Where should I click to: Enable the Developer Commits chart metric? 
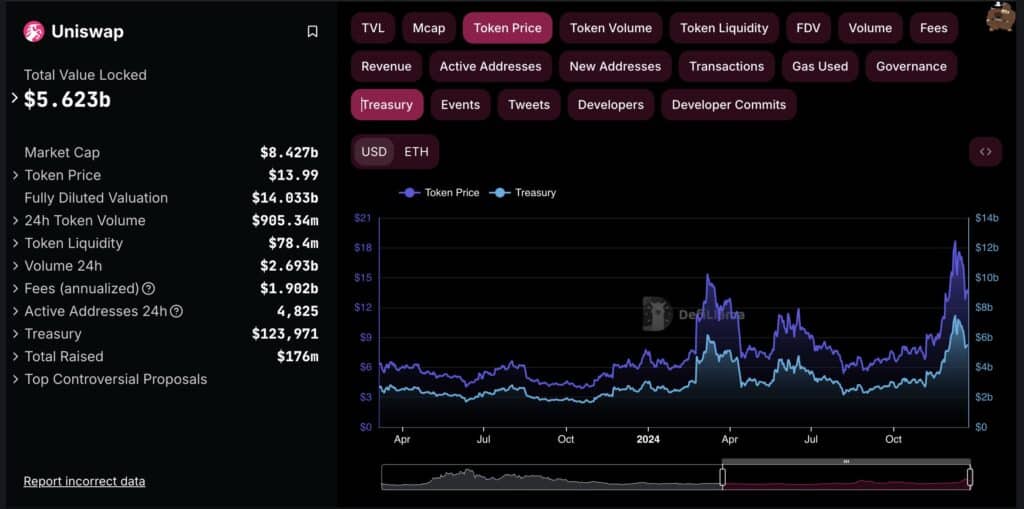tap(729, 105)
